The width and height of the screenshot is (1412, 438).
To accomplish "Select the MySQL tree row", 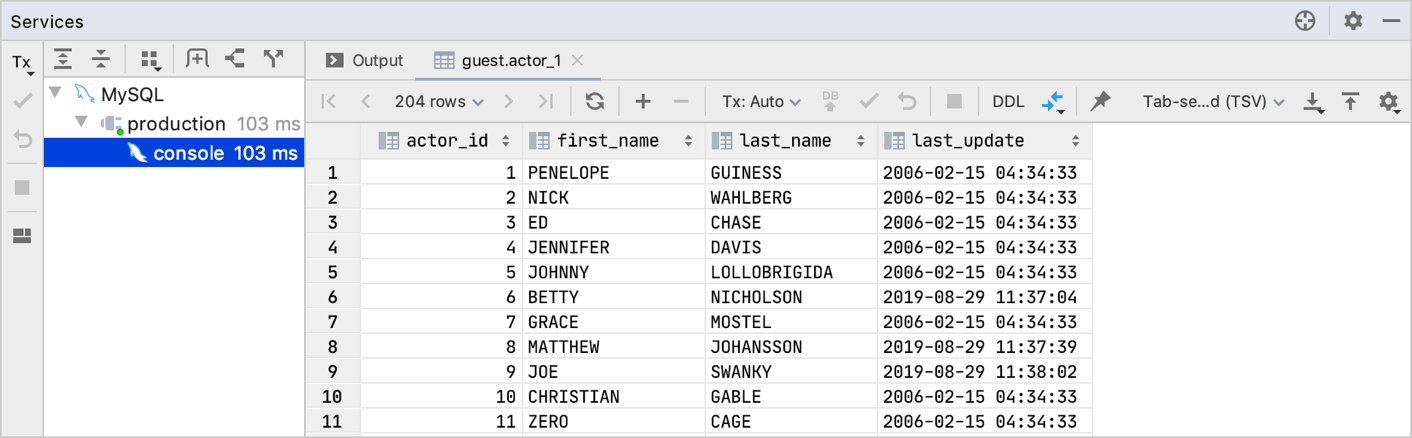I will pyautogui.click(x=174, y=95).
